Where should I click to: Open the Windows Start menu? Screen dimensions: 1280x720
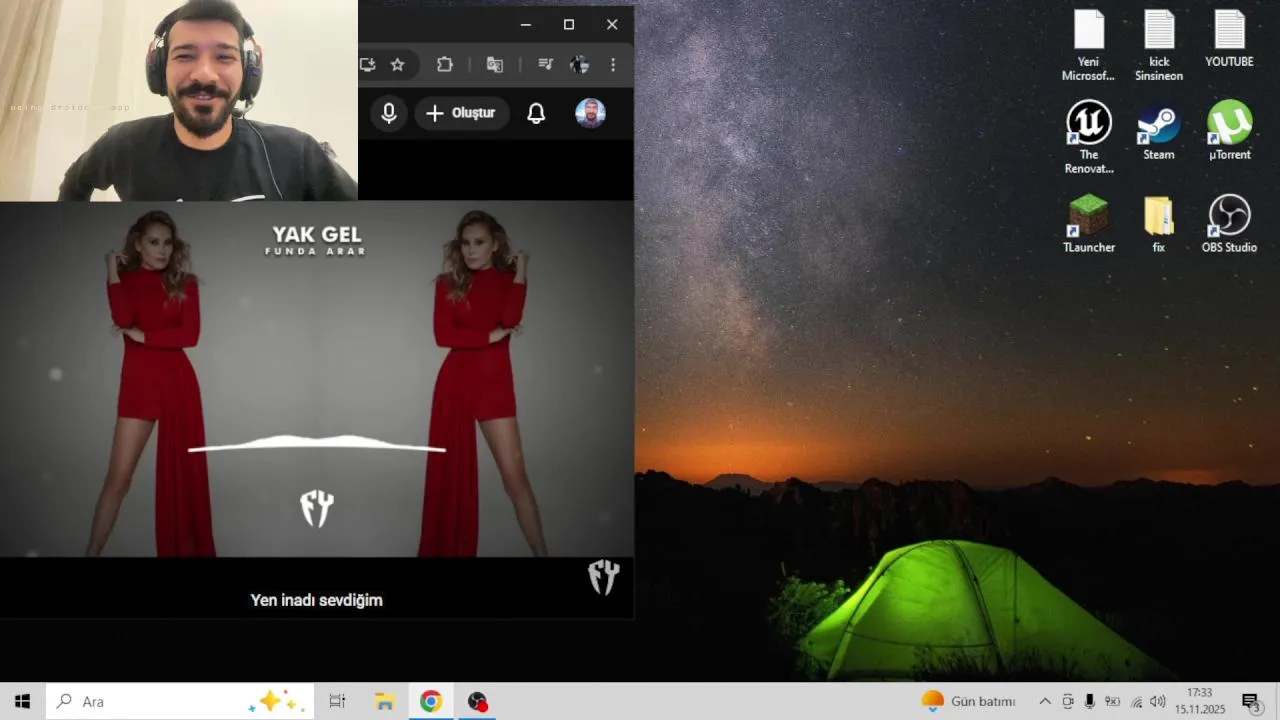click(x=22, y=701)
